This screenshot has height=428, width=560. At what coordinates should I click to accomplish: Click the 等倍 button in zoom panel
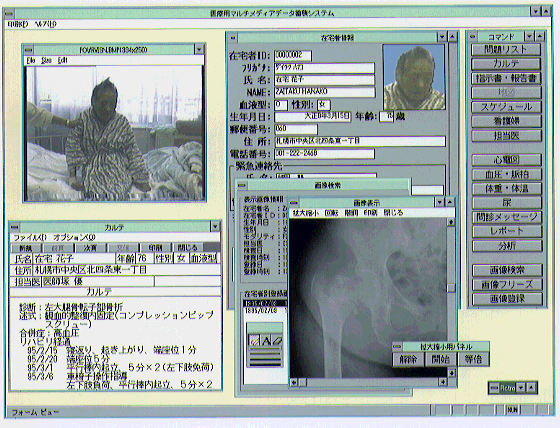click(473, 359)
